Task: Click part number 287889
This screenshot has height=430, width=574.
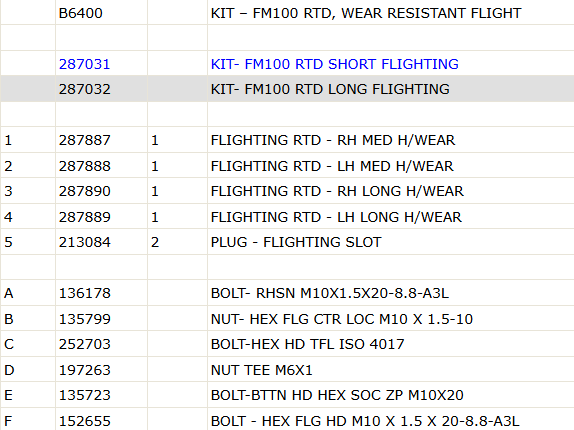Action: coord(85,217)
